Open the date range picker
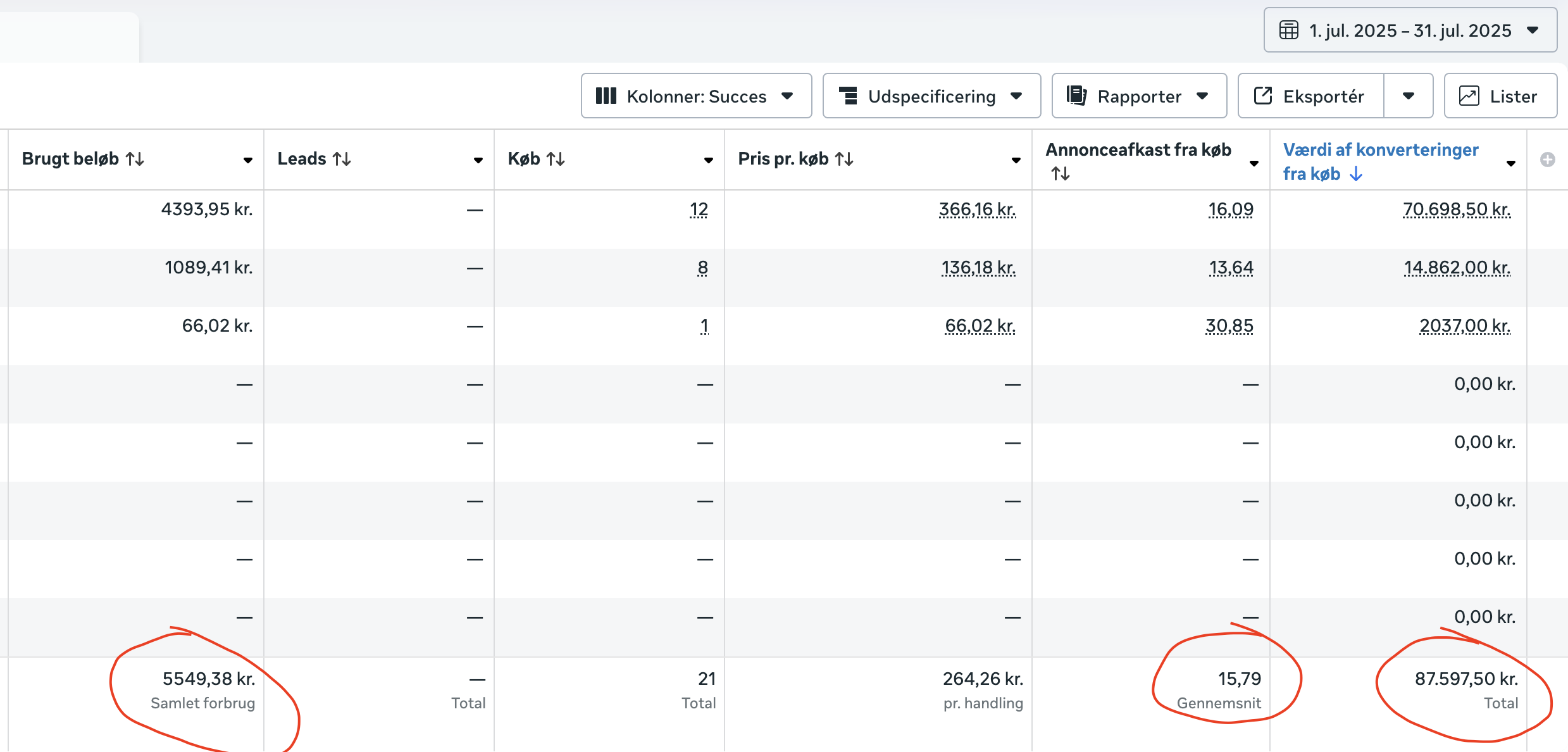 (1410, 30)
